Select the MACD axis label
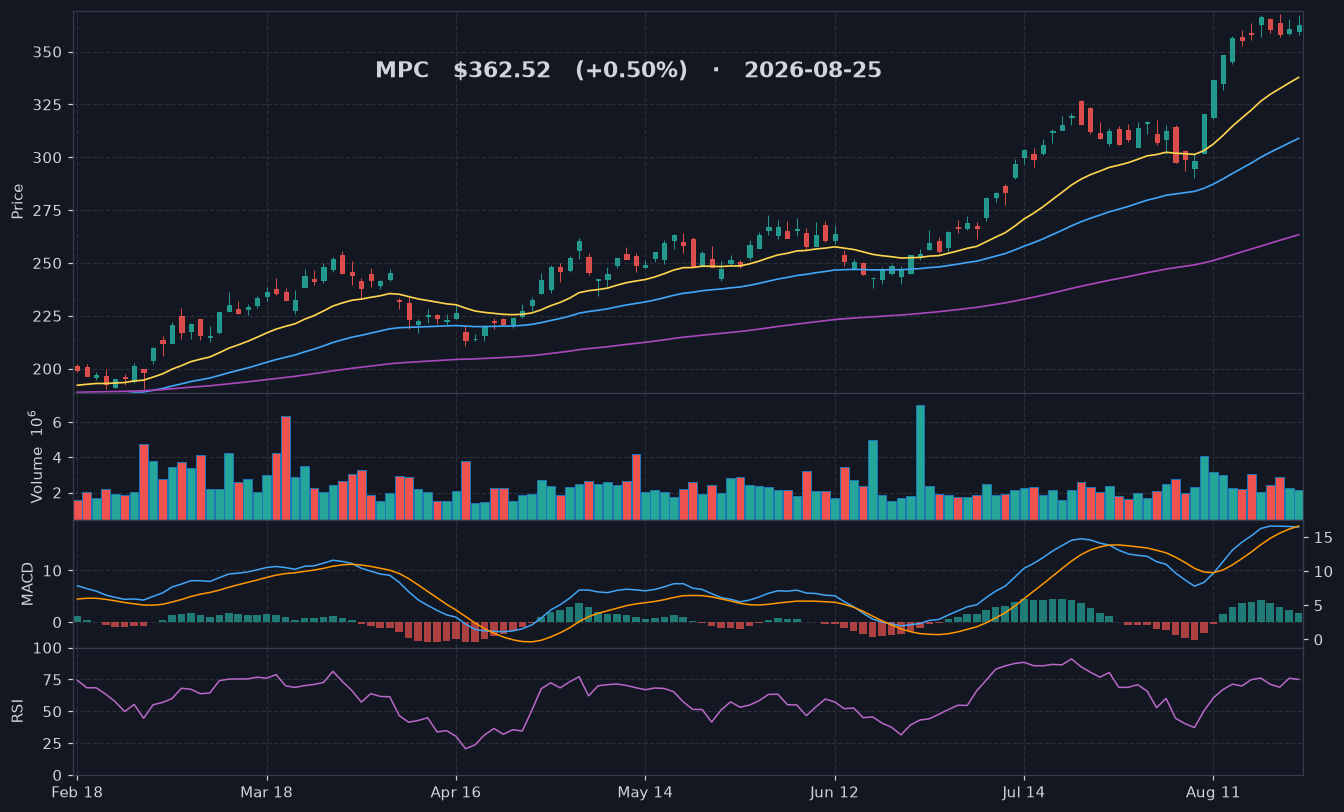1344x812 pixels. tap(28, 583)
